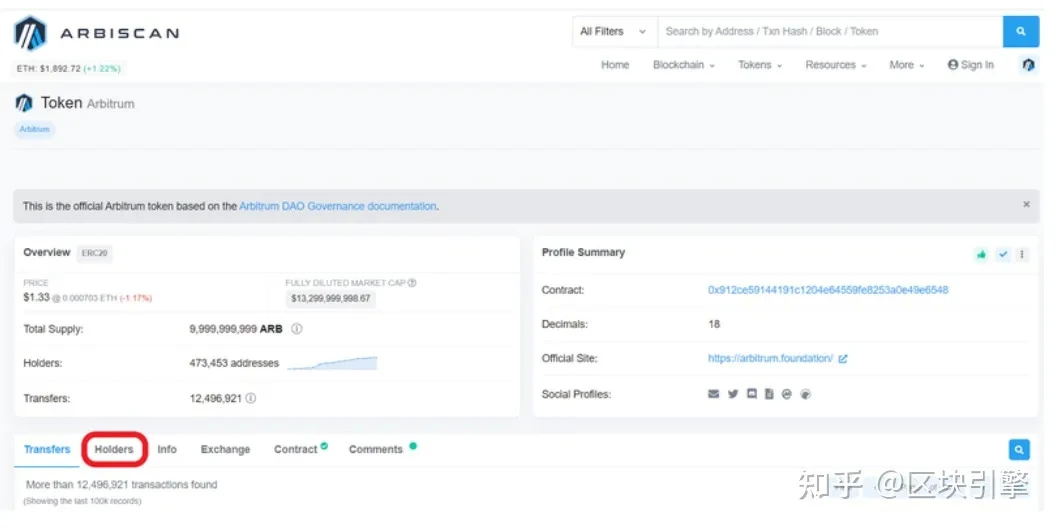This screenshot has width=1056, height=528.
Task: Click the Twitter bird social profile icon
Action: click(733, 394)
